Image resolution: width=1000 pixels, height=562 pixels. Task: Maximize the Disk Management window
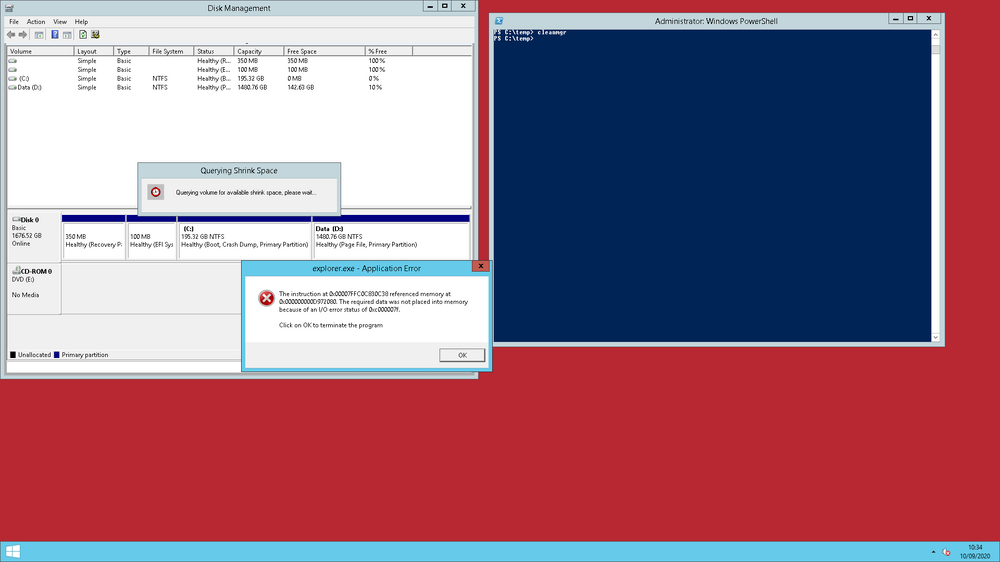[x=445, y=6]
